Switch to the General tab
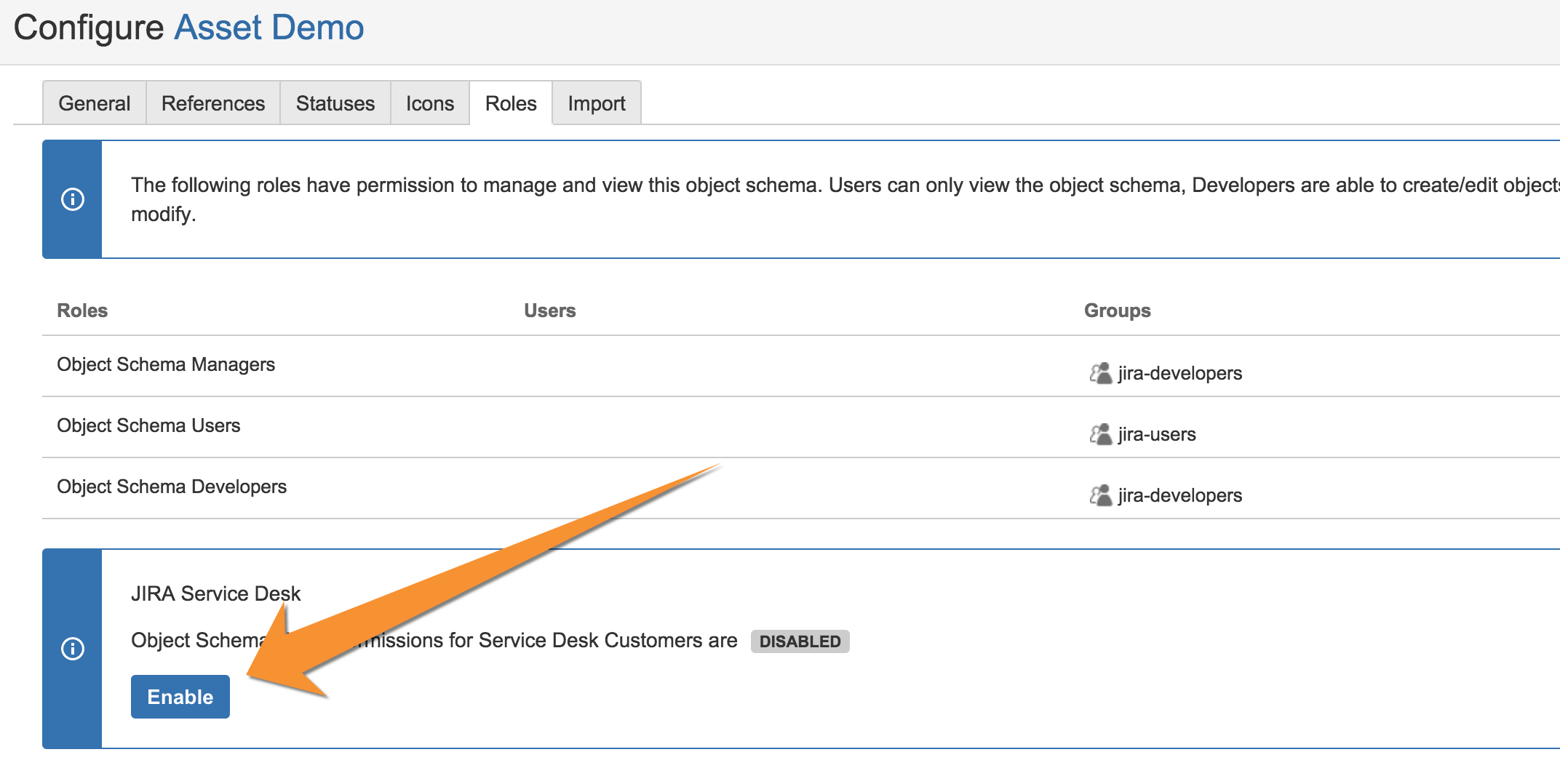The height and width of the screenshot is (784, 1560). tap(93, 103)
